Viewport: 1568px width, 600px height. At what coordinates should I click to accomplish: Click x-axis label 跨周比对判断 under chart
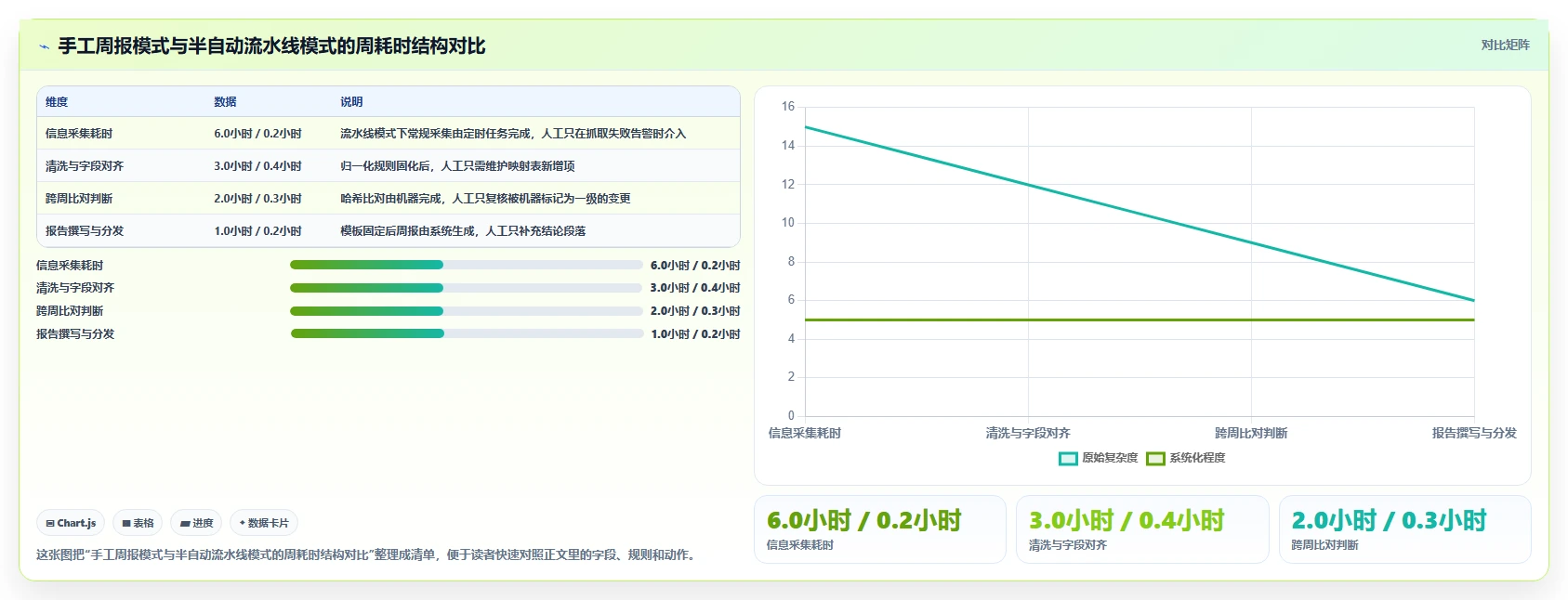click(x=1251, y=433)
